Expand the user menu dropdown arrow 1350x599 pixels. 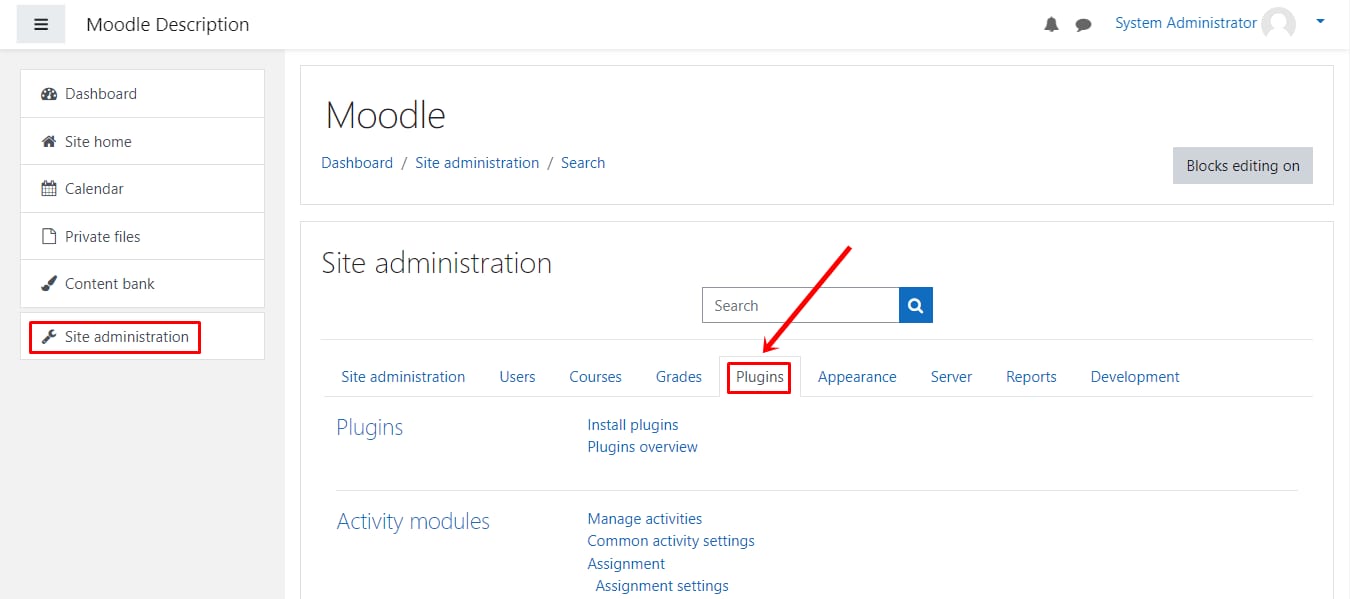1320,21
